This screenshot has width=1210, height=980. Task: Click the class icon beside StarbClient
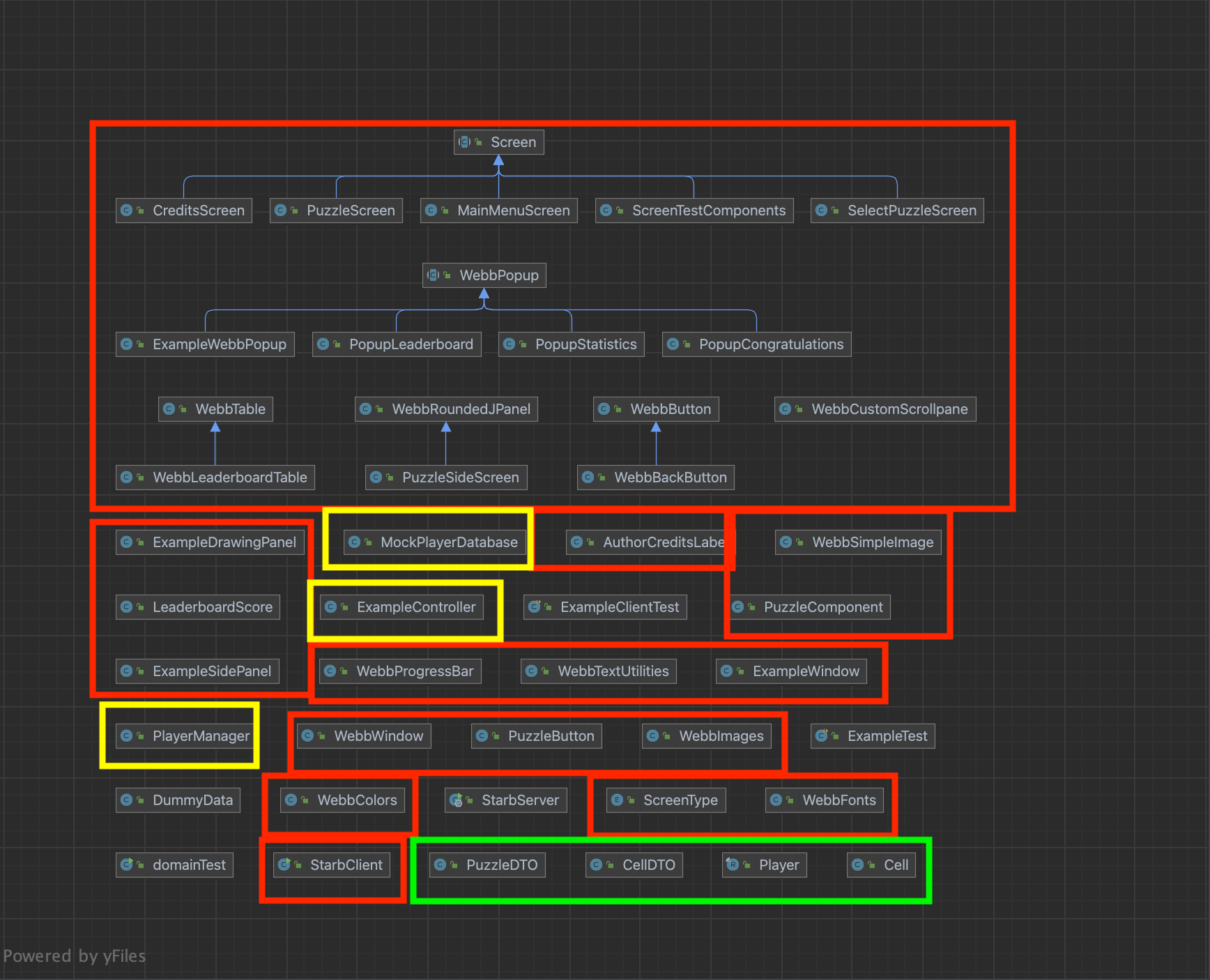coord(284,865)
